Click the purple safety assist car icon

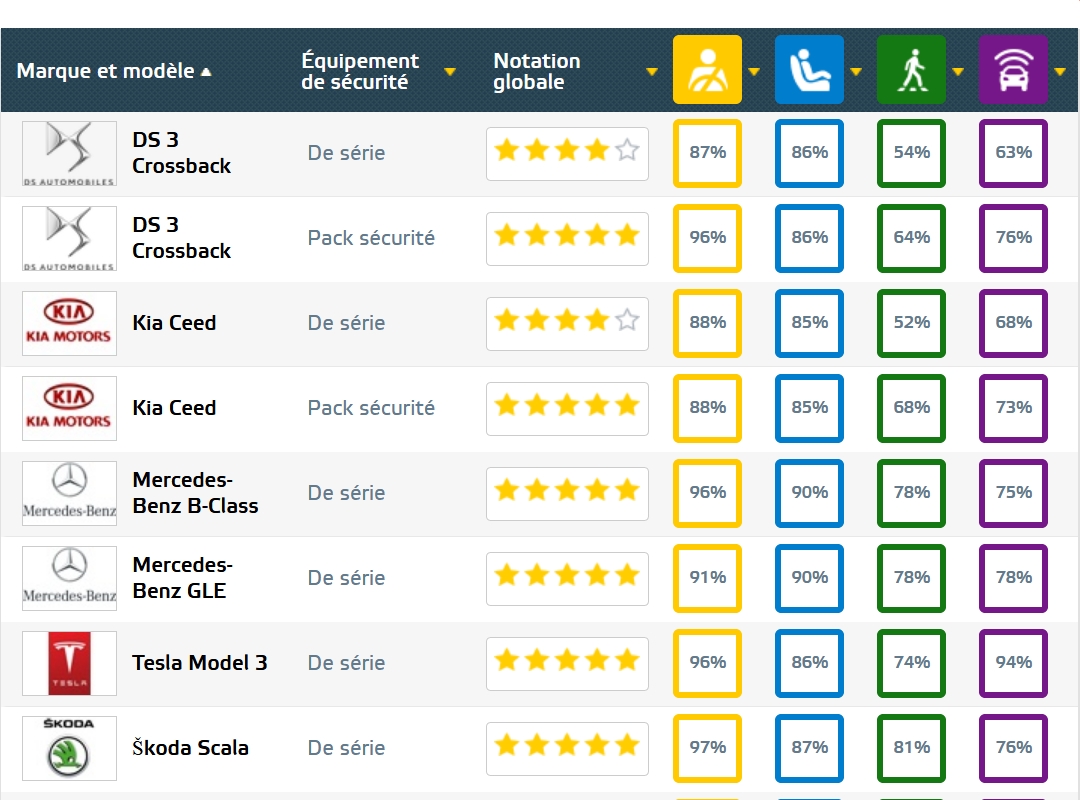point(1013,70)
